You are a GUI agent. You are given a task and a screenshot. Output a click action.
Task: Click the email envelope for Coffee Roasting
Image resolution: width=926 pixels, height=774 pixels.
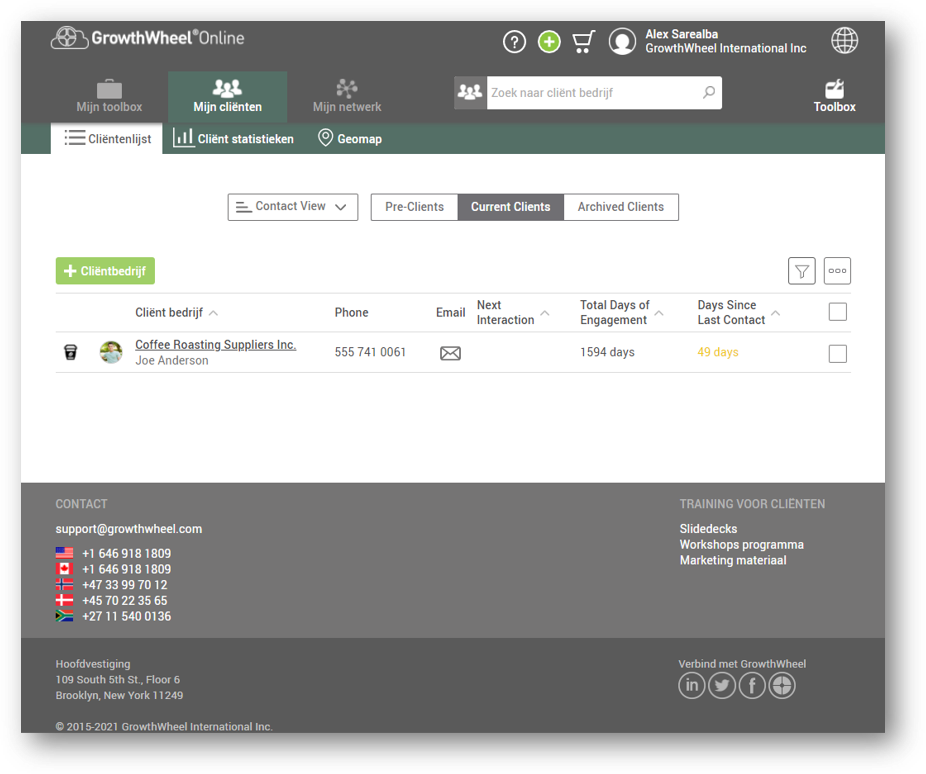point(451,353)
